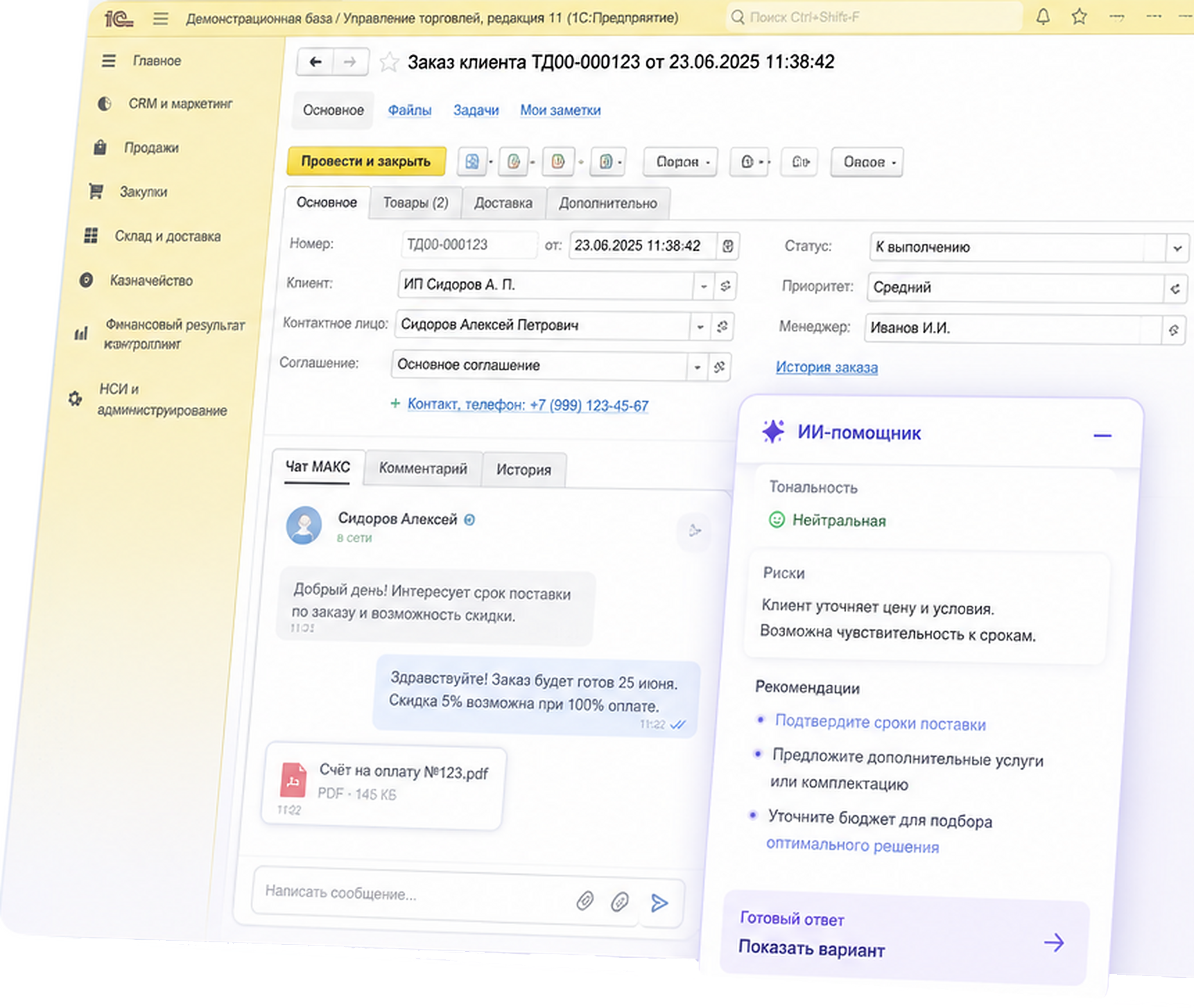Screen dimensions: 1194x1008
Task: Click Сидоров Алексей's avatar in the chat
Action: [x=304, y=525]
